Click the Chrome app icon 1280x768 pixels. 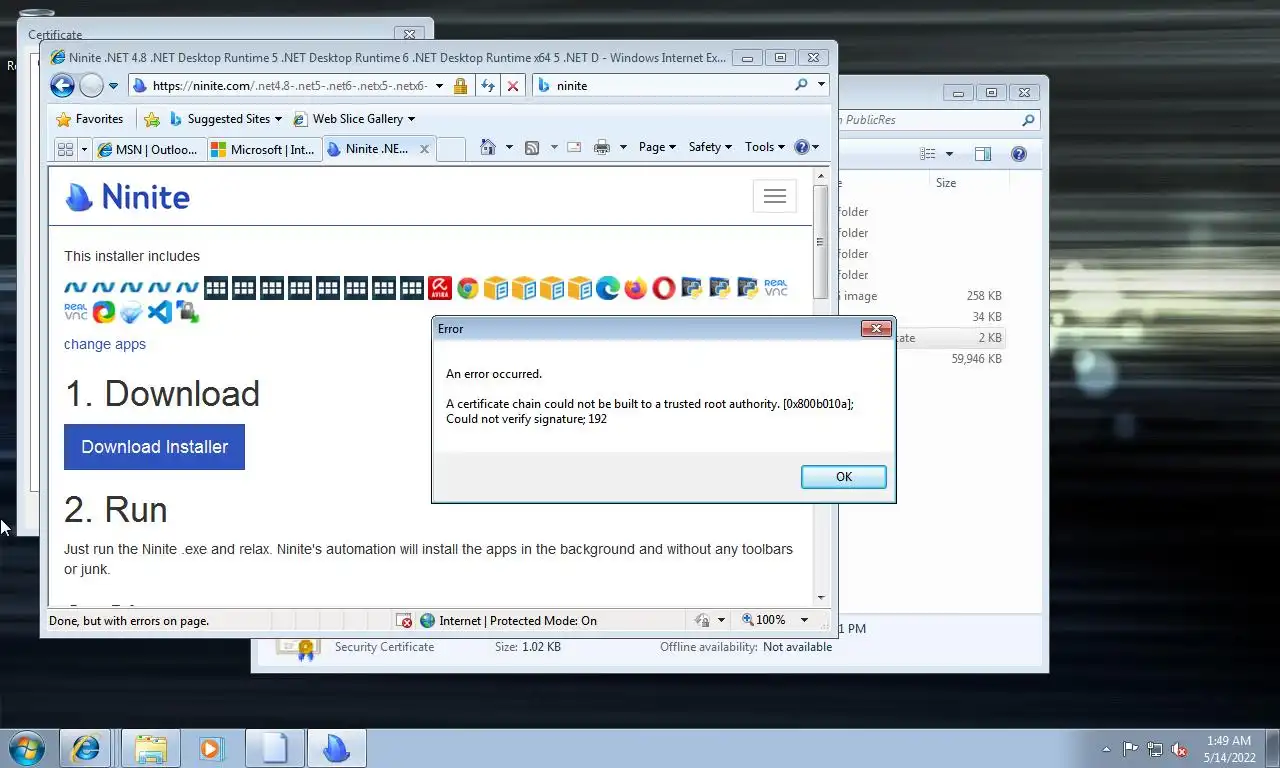point(467,289)
